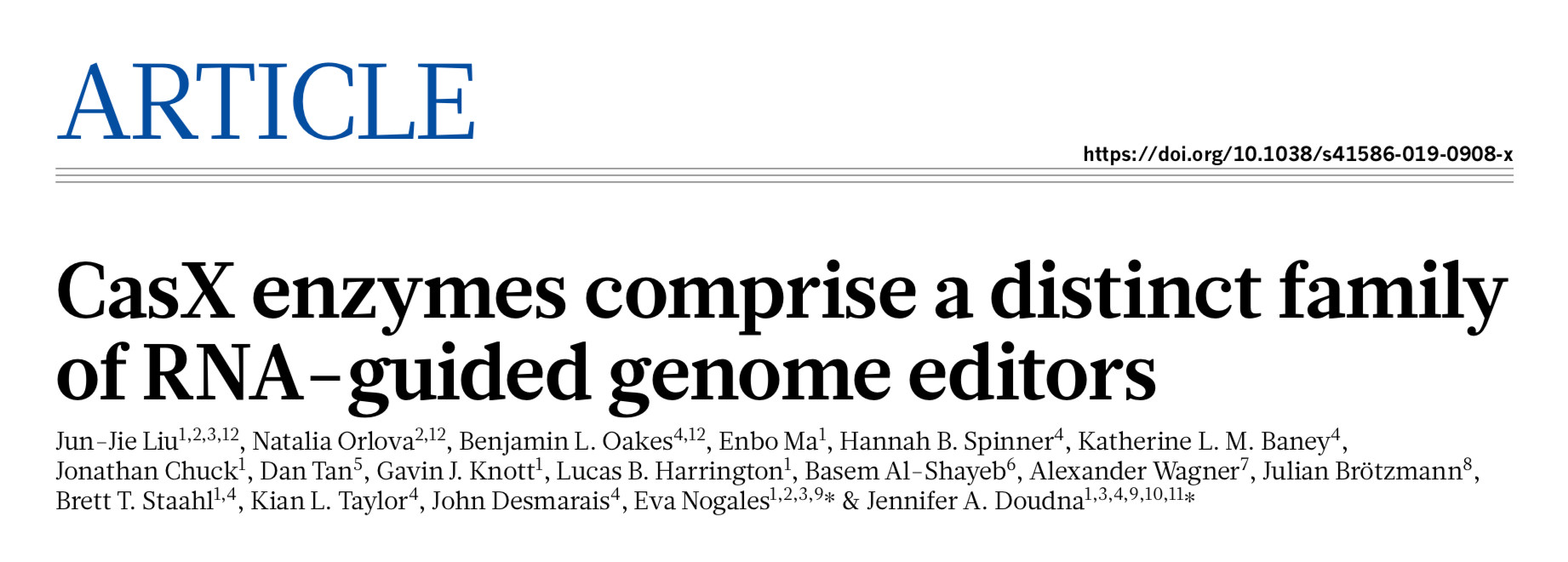The width and height of the screenshot is (1568, 562).
Task: Click author Dan Tan
Action: coord(306,471)
